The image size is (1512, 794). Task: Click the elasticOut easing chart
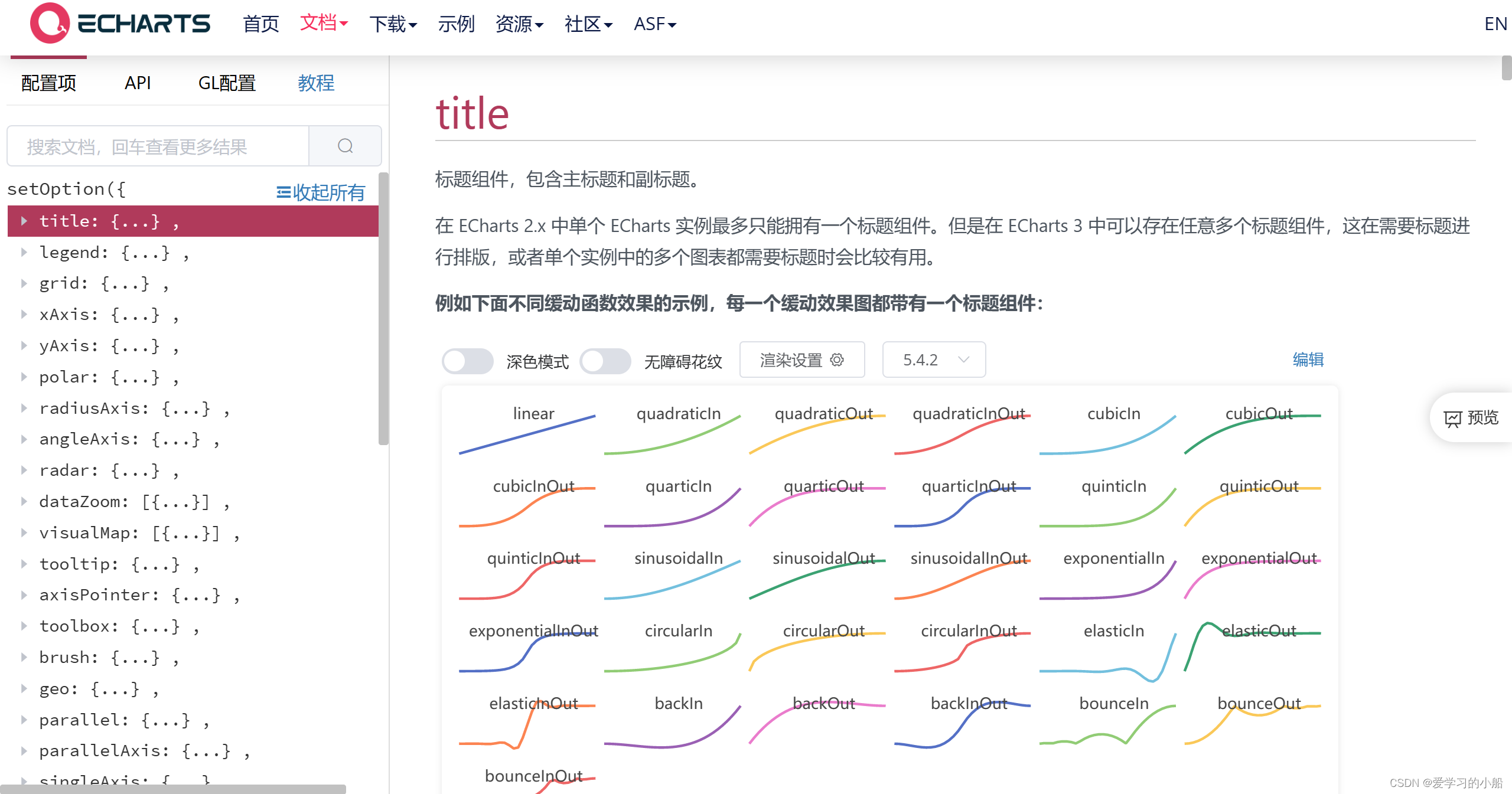[1253, 648]
